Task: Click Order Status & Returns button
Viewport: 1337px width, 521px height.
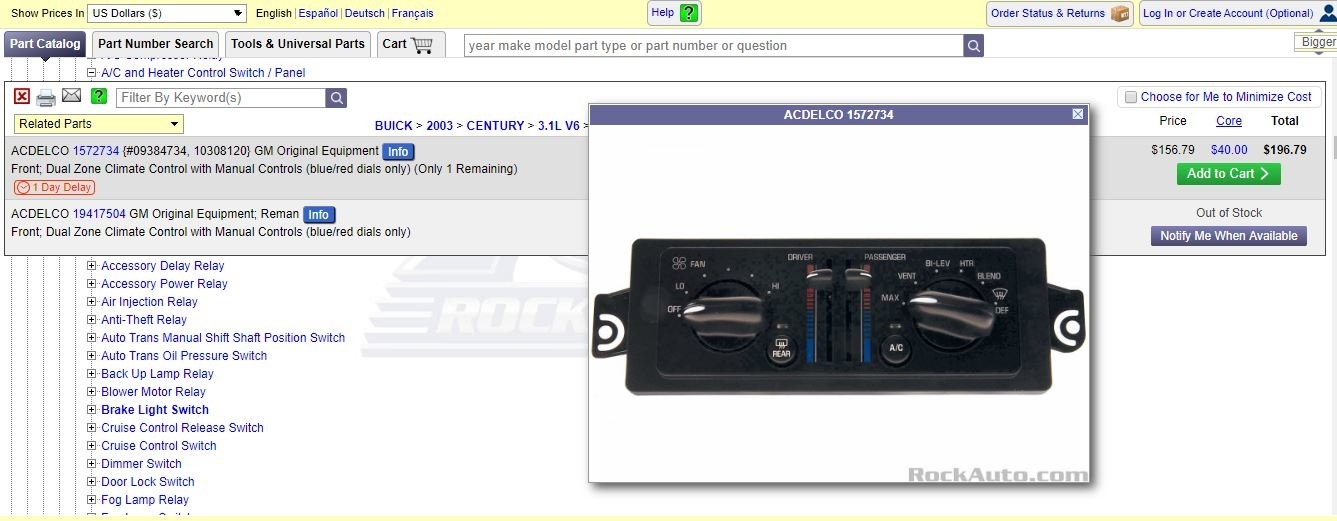Action: [1059, 13]
